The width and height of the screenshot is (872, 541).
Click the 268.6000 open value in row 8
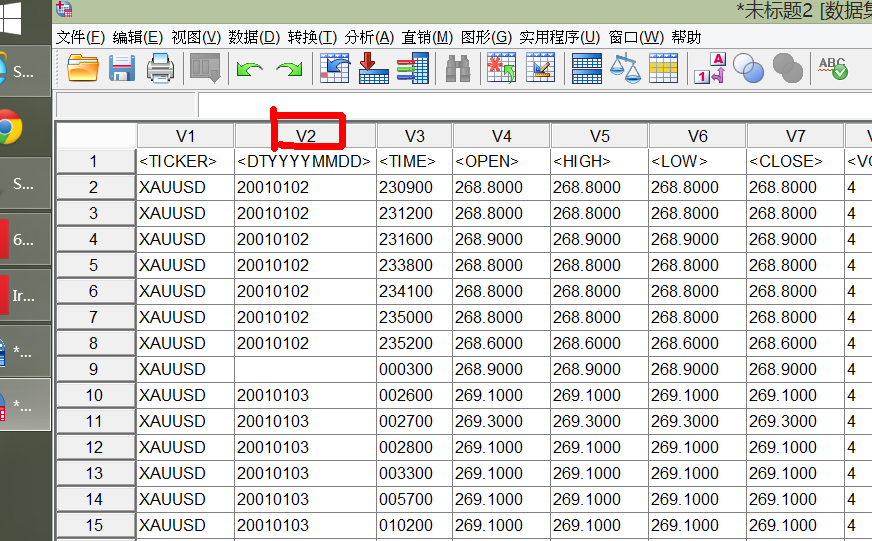tap(502, 343)
